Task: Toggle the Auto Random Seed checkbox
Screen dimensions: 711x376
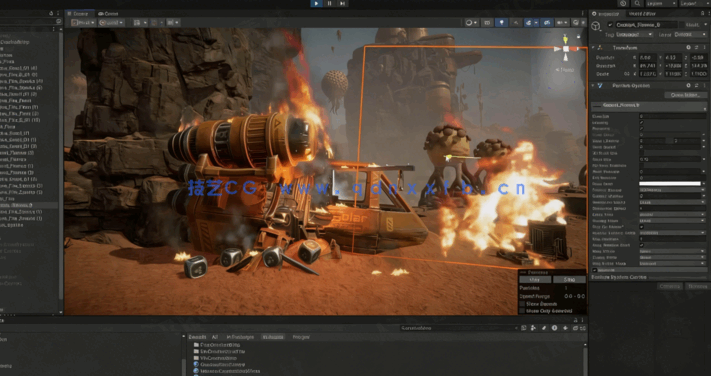Action: [641, 245]
